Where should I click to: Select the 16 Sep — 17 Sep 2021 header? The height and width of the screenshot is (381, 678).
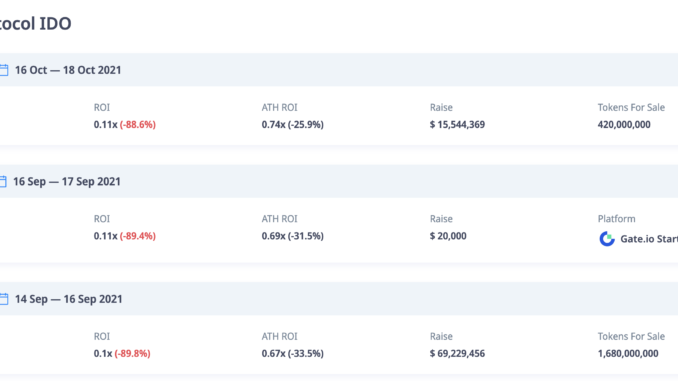[339, 182]
